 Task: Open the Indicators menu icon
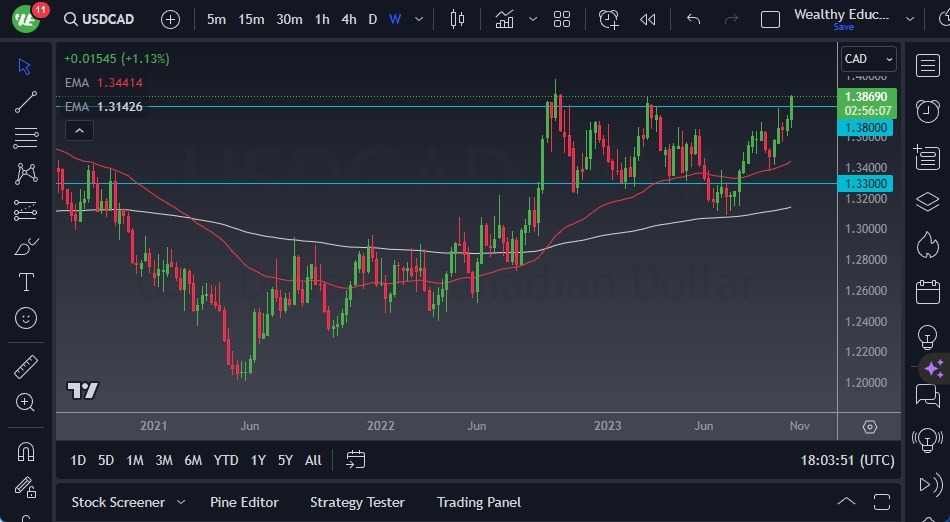(x=505, y=19)
